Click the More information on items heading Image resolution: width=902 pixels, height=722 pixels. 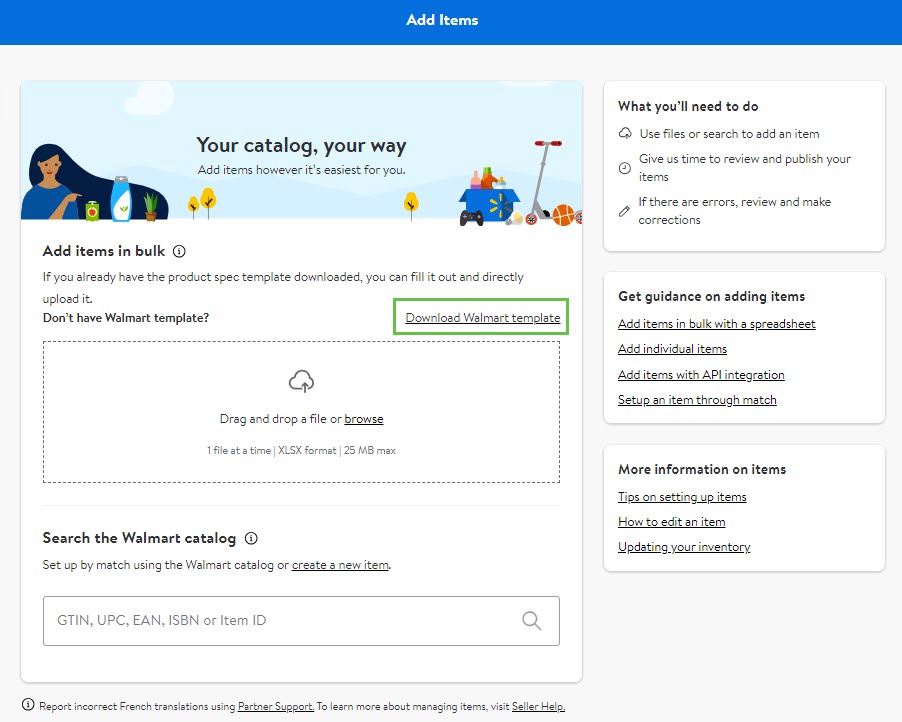(x=702, y=469)
